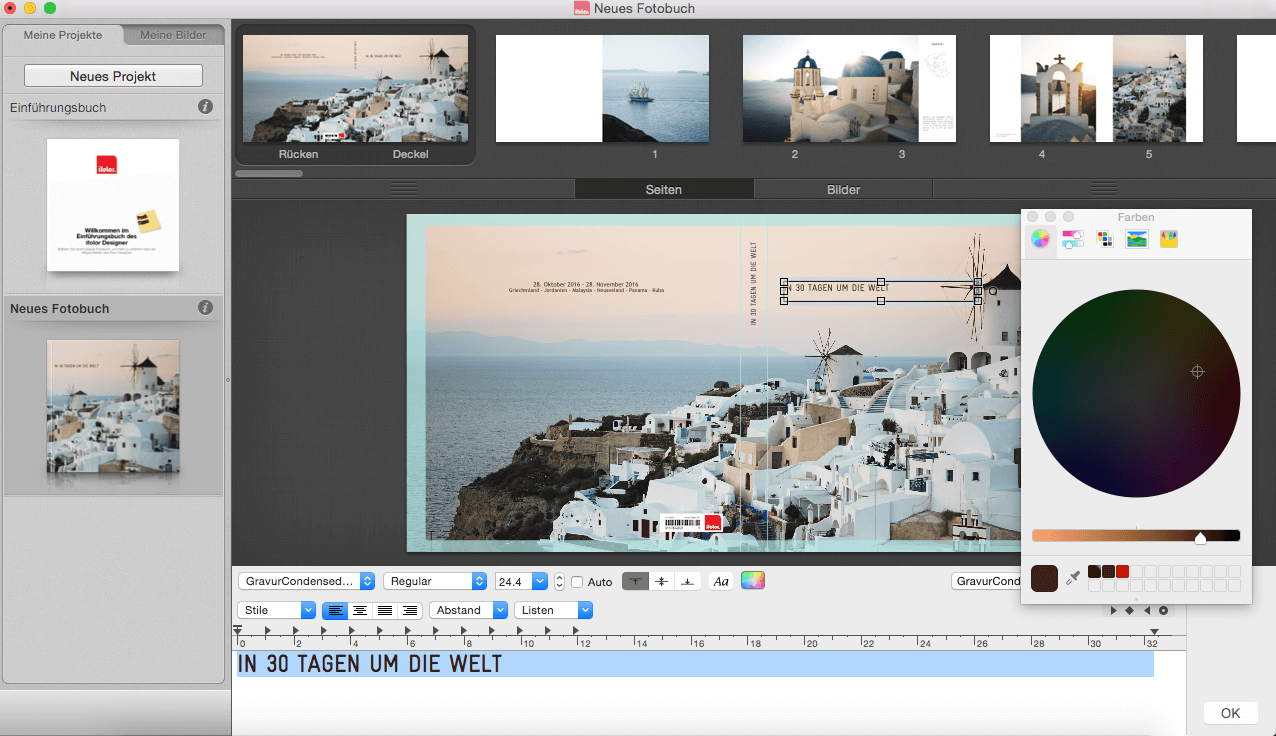Confirm text editing with OK

(x=1230, y=713)
